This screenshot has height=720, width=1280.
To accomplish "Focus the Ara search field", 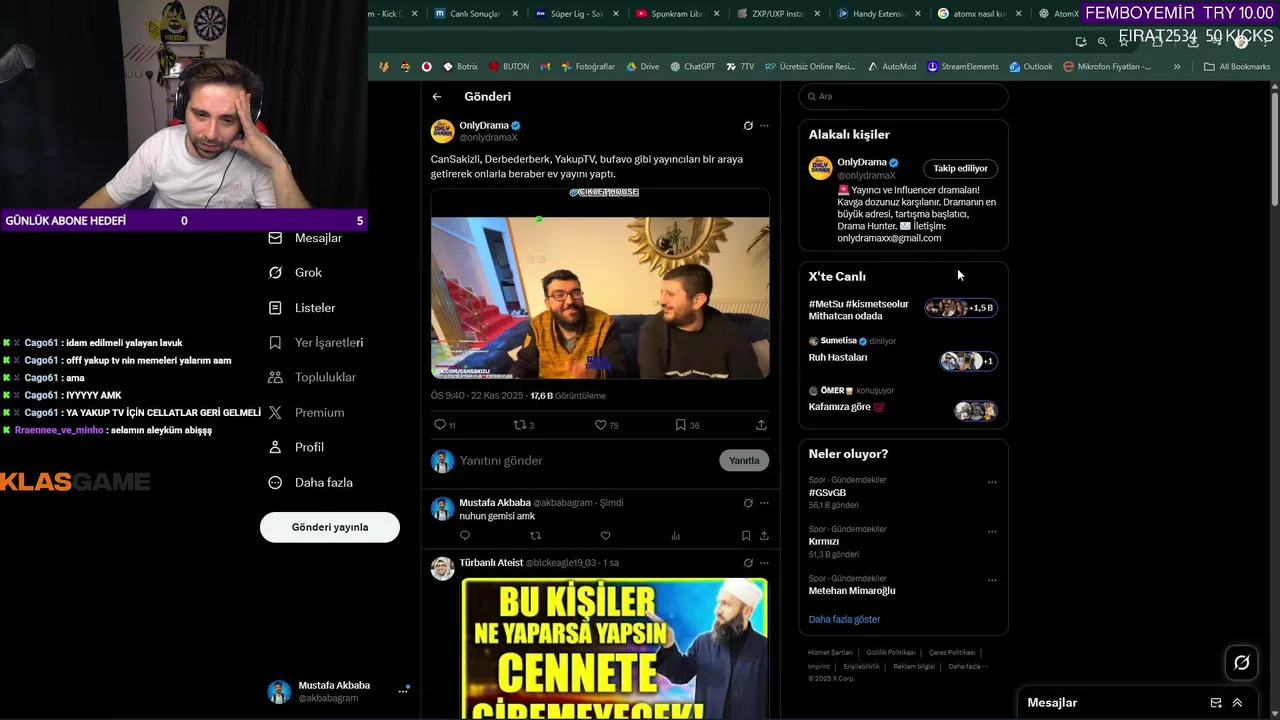I will point(903,97).
